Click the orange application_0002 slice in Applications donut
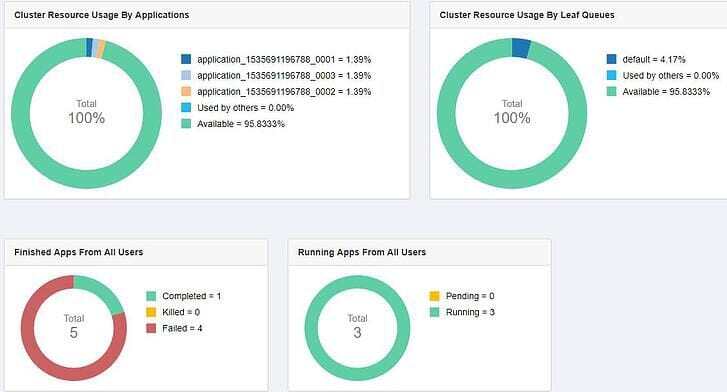Screen dimensions: 727x392 point(102,49)
